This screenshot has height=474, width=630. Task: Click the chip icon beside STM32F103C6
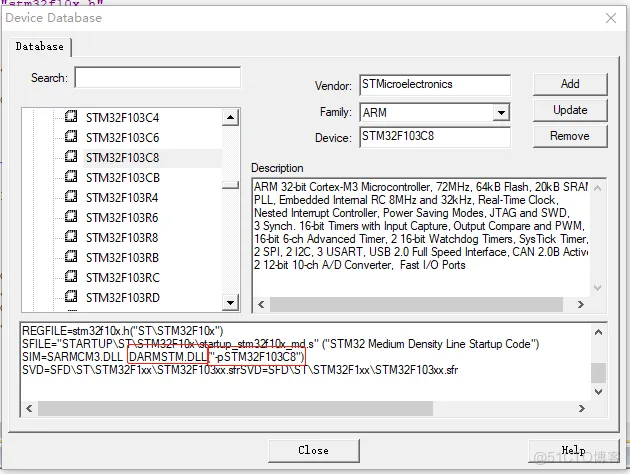point(71,137)
